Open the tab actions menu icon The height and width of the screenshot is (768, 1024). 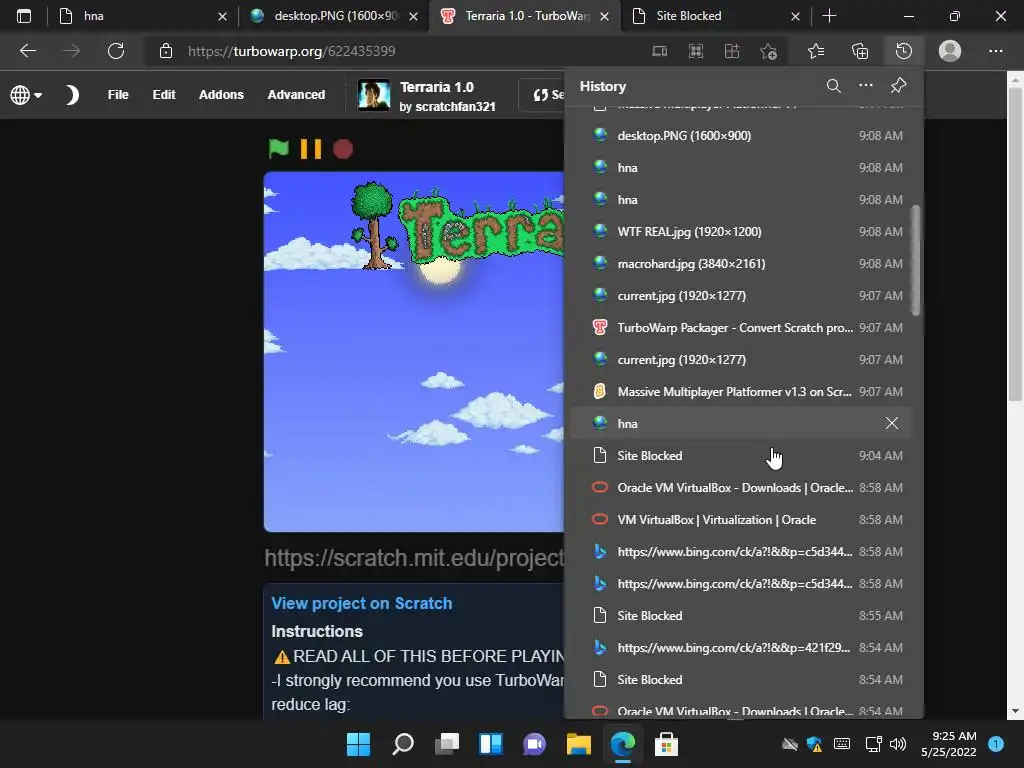click(x=24, y=16)
